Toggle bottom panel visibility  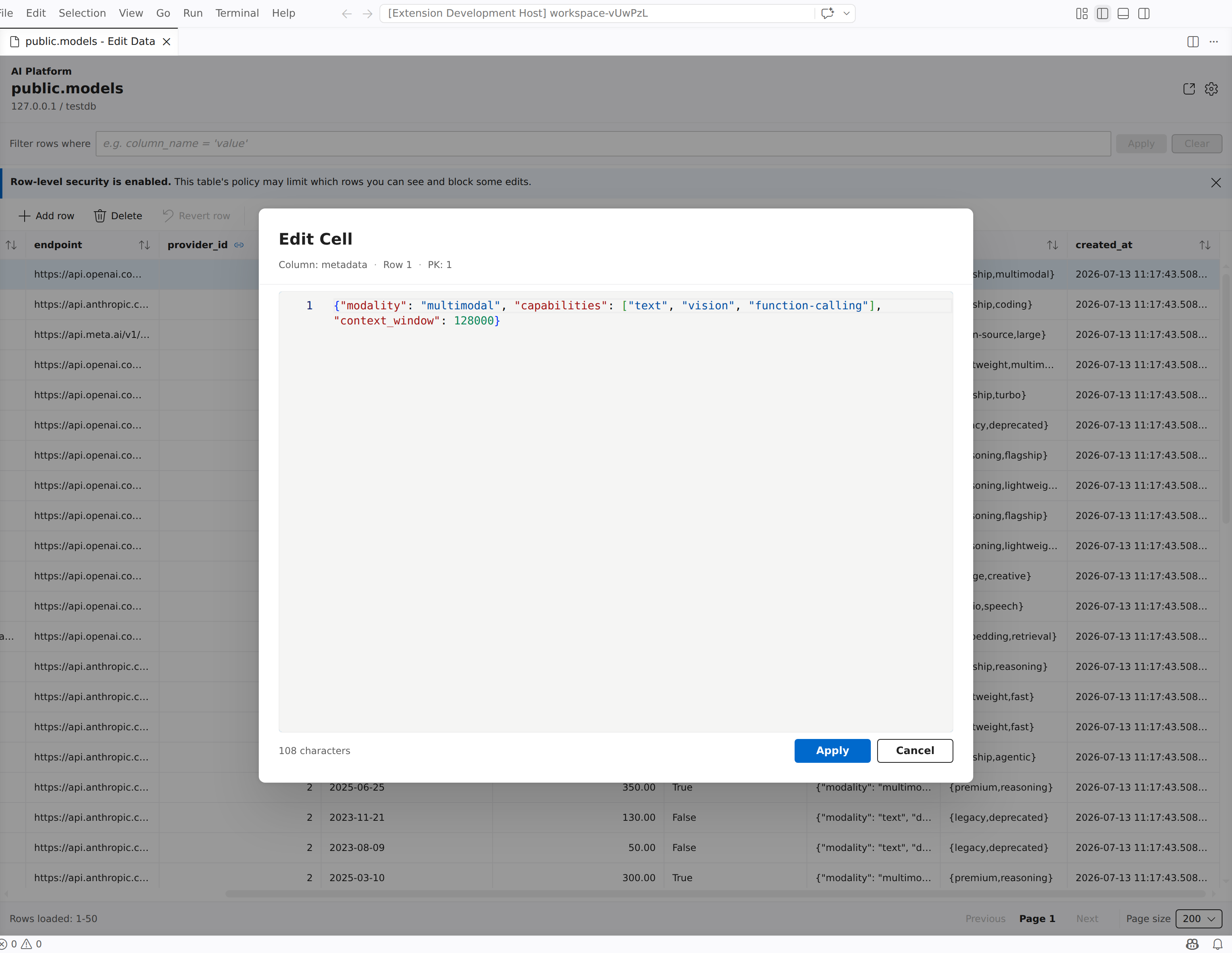tap(1123, 13)
